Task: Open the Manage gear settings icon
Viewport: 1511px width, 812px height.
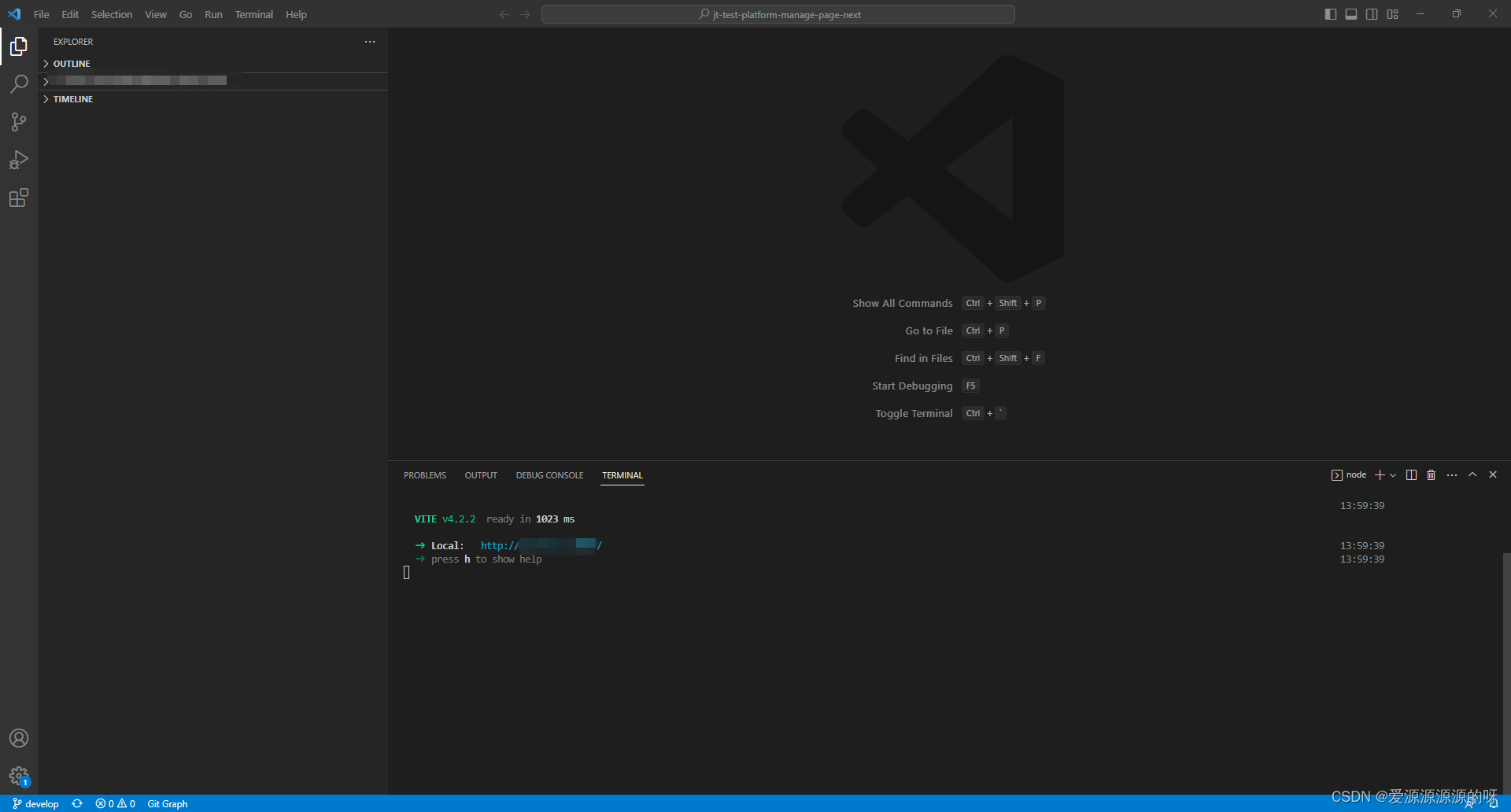Action: [x=19, y=777]
